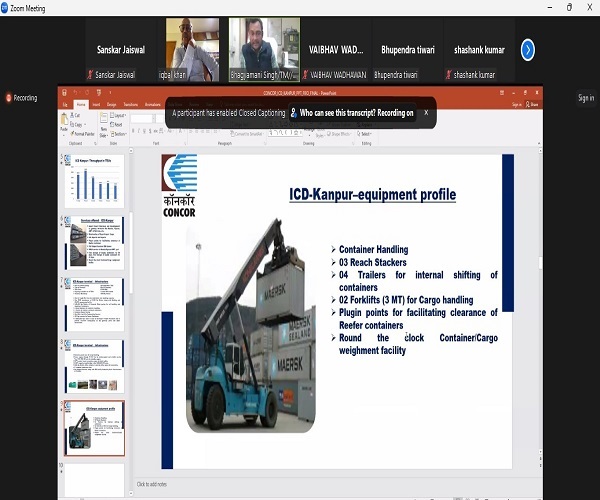Collapse the PowerPoint ribbon
The width and height of the screenshot is (600, 500).
539,143
